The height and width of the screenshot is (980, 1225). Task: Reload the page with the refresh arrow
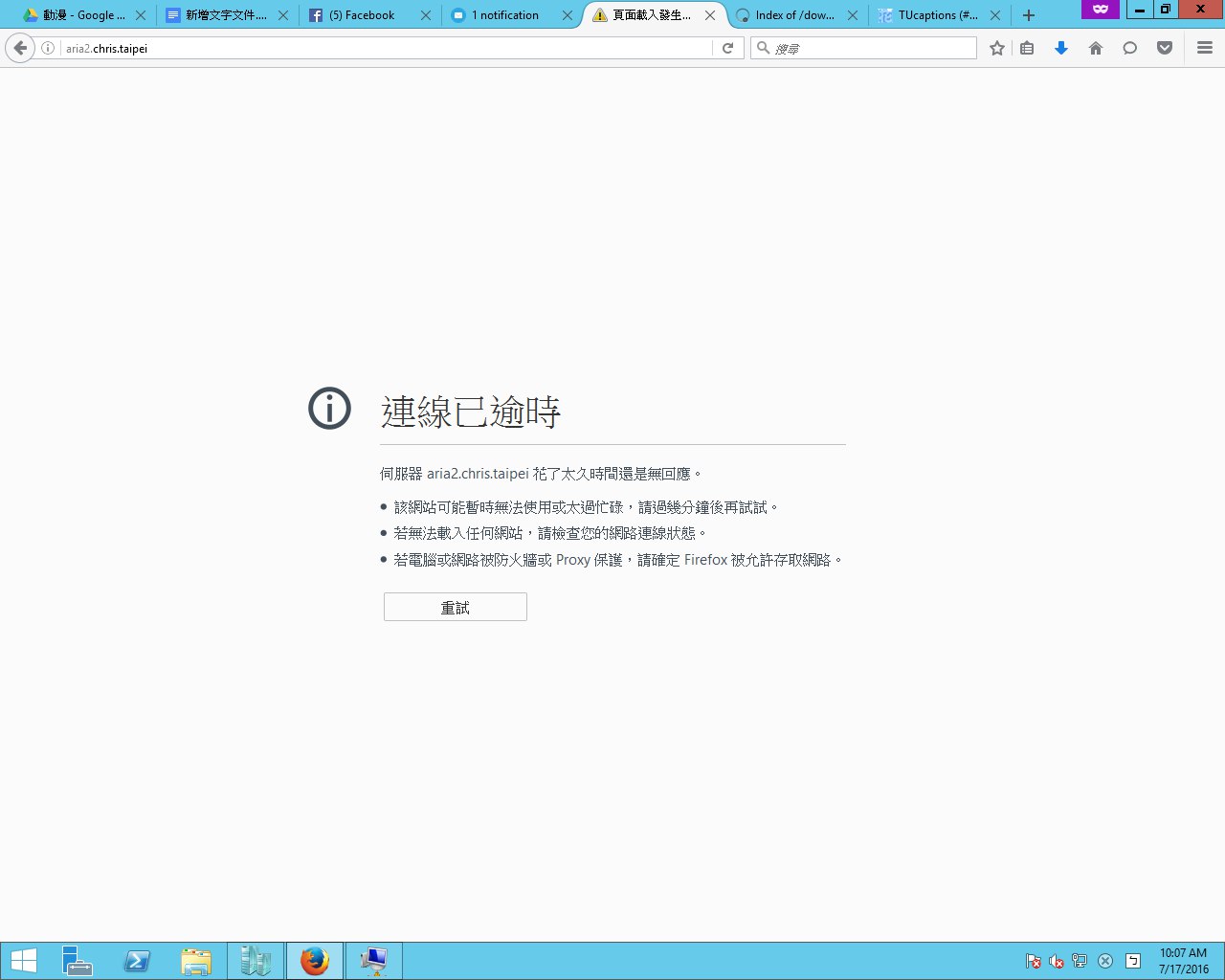pos(728,48)
